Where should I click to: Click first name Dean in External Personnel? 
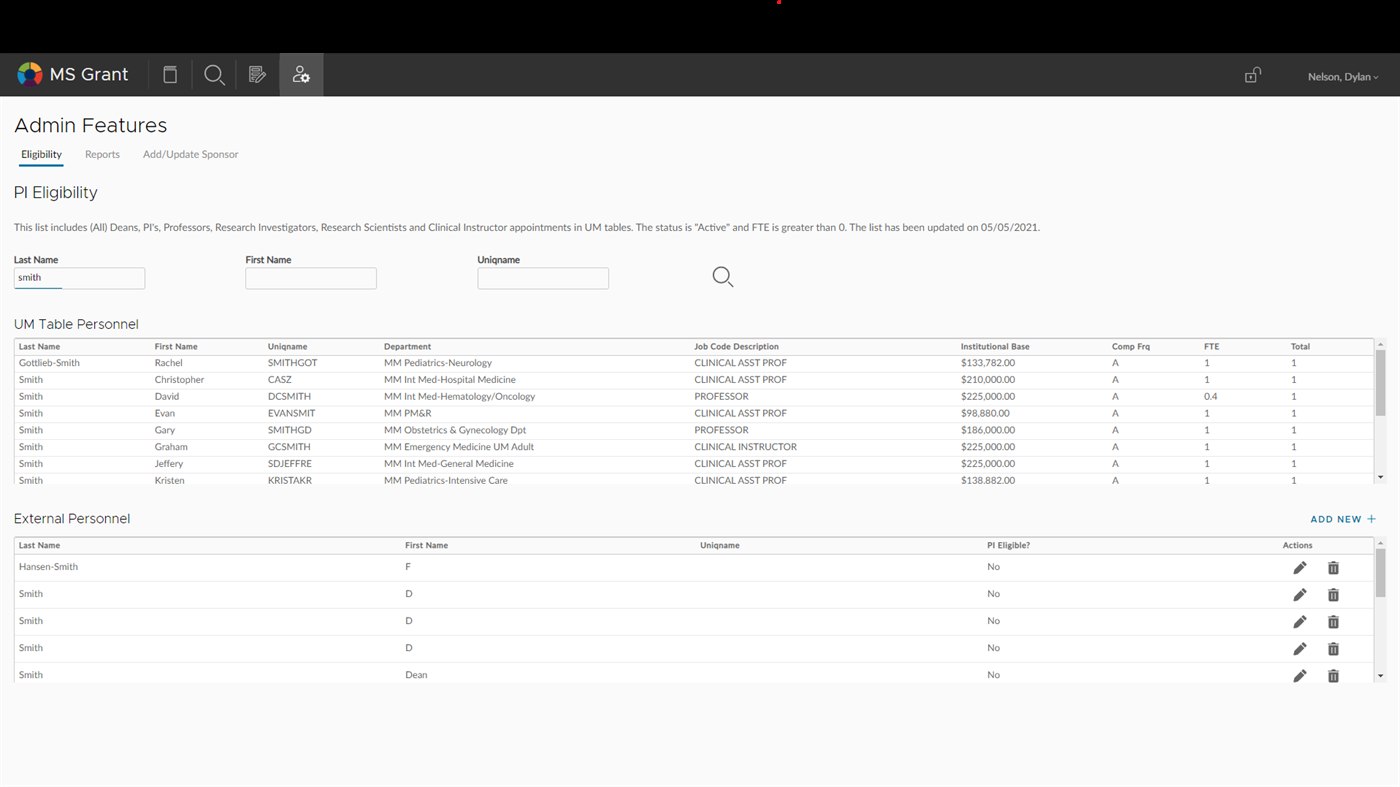tap(416, 675)
